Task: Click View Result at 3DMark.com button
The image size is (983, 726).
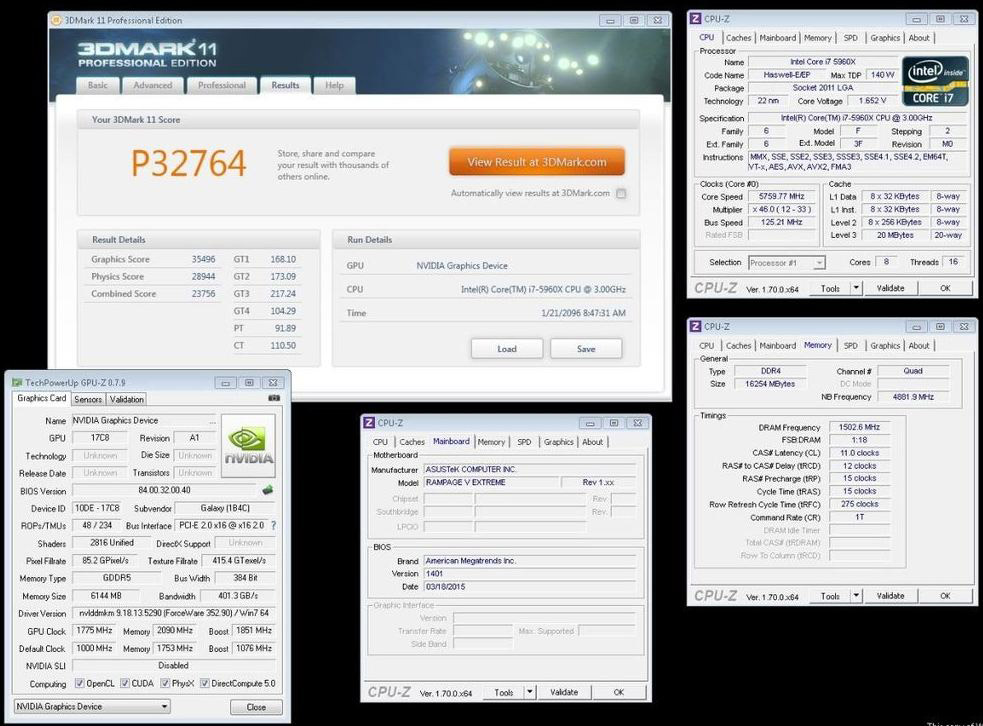Action: (537, 162)
